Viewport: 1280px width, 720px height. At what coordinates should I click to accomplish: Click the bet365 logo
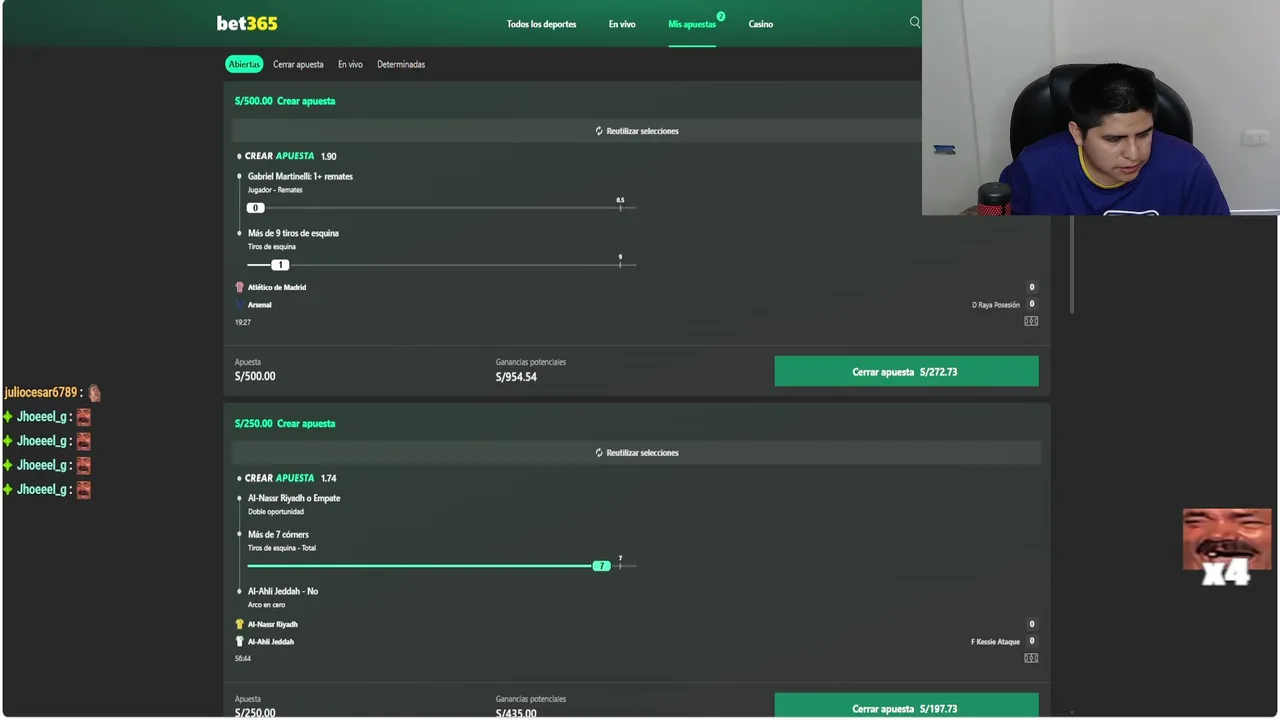pos(247,23)
